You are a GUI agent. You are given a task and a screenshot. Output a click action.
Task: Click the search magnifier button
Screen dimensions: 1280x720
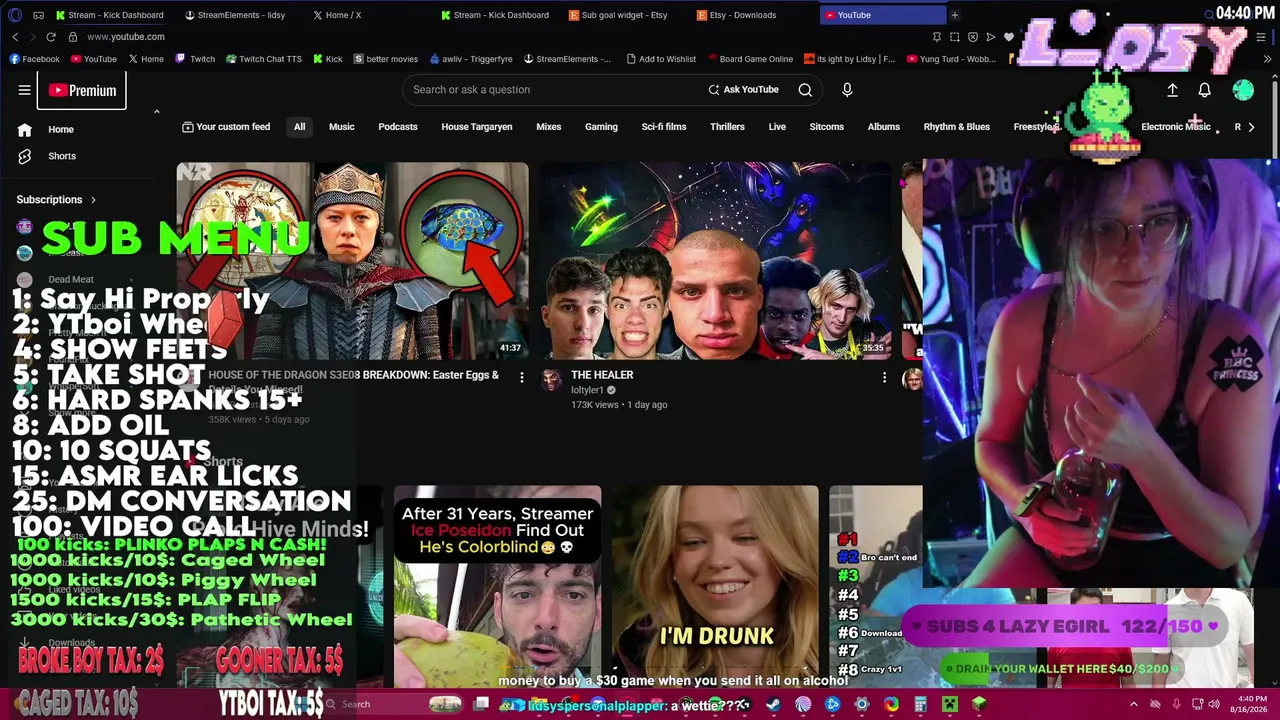[805, 90]
